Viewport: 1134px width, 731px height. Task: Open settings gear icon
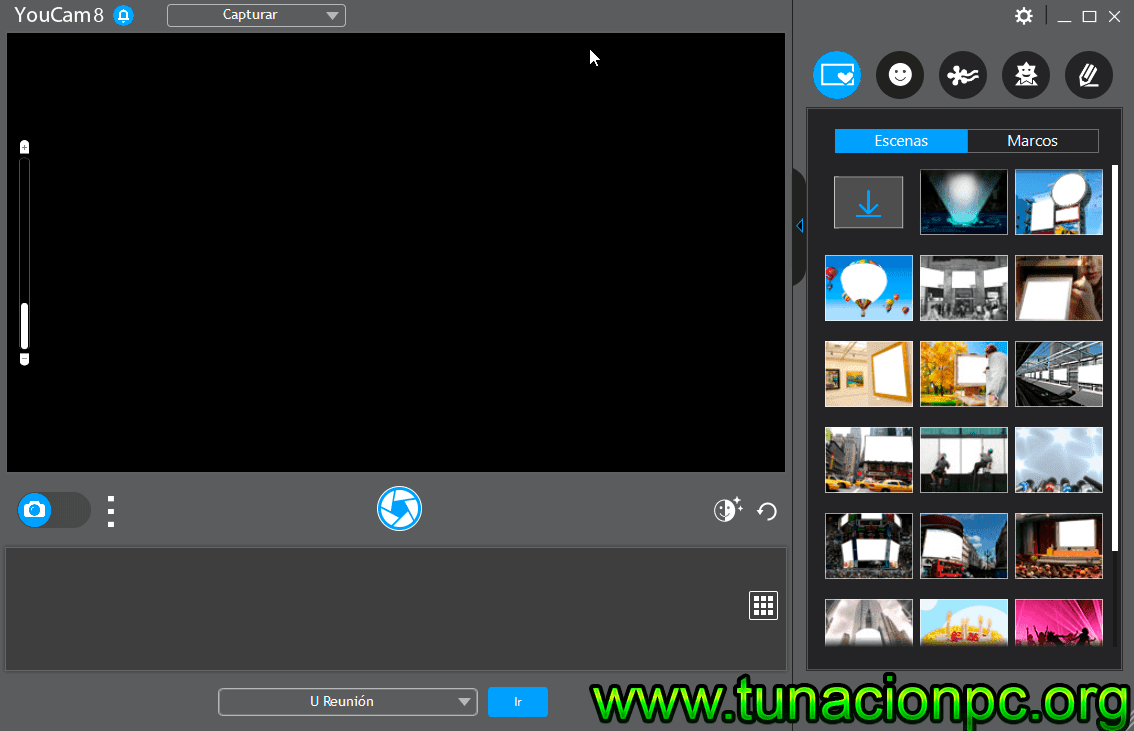click(1023, 16)
